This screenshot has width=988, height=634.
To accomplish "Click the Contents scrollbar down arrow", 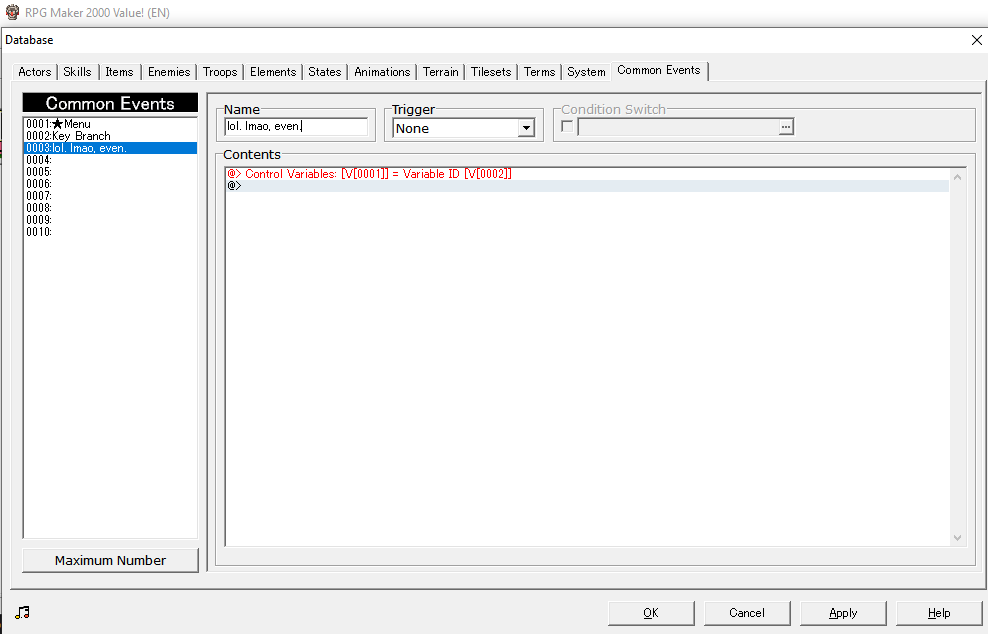I will point(958,538).
